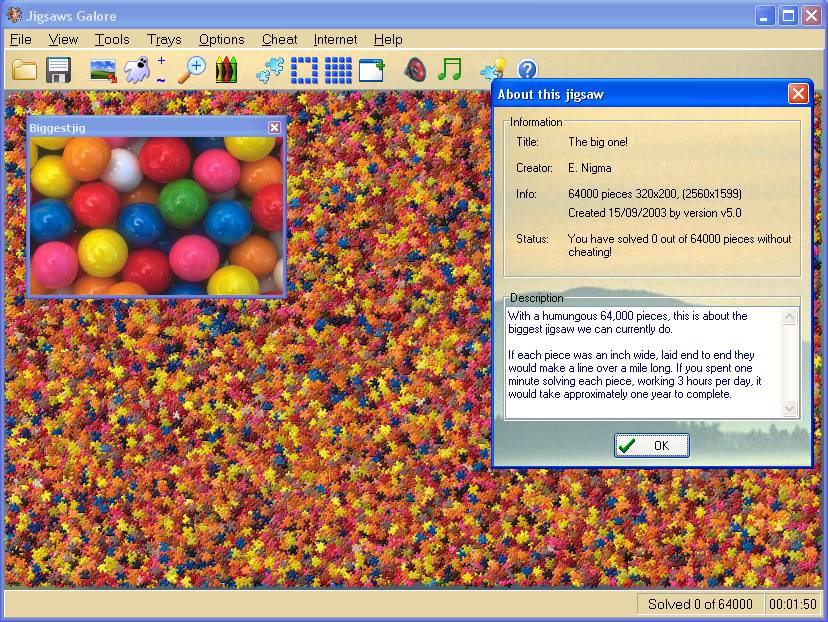
Task: Click the '64000 pieces 320x200' info line
Action: [655, 194]
